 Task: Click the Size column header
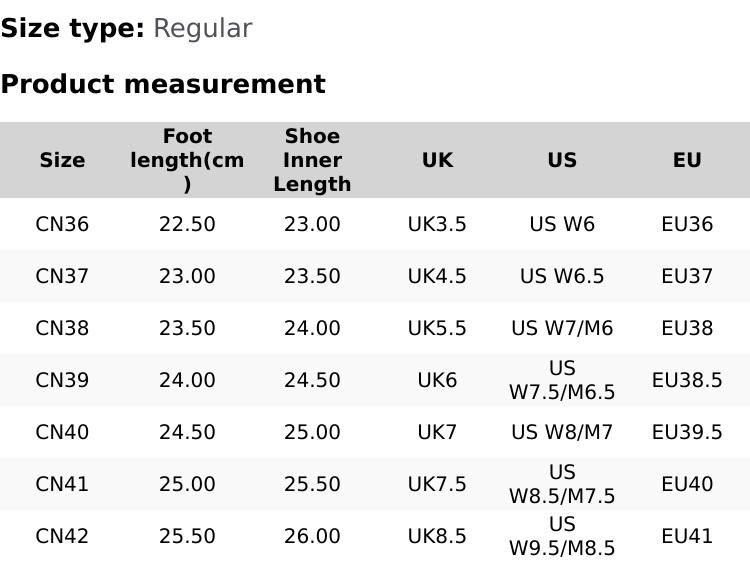[62, 160]
